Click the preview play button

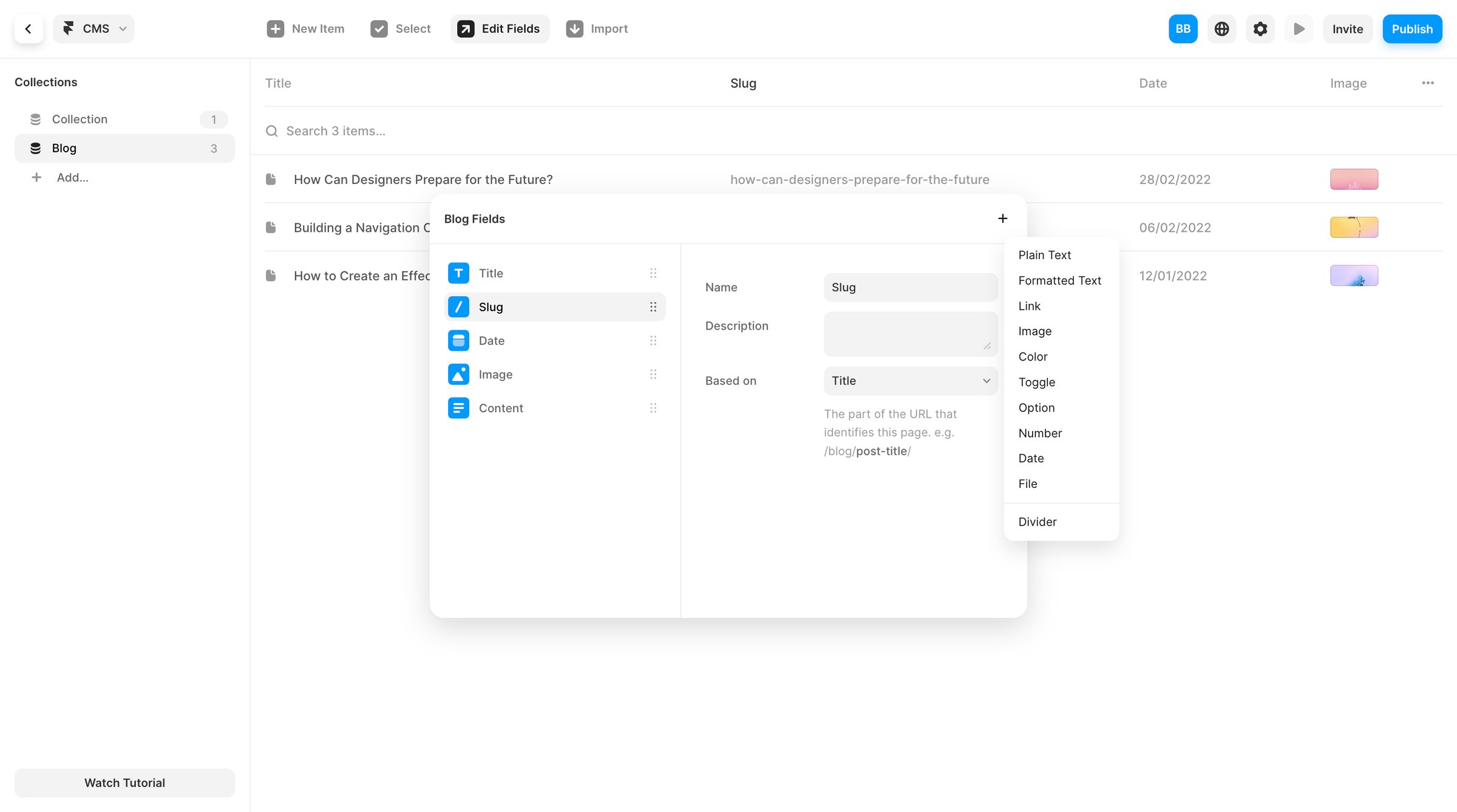coord(1299,29)
